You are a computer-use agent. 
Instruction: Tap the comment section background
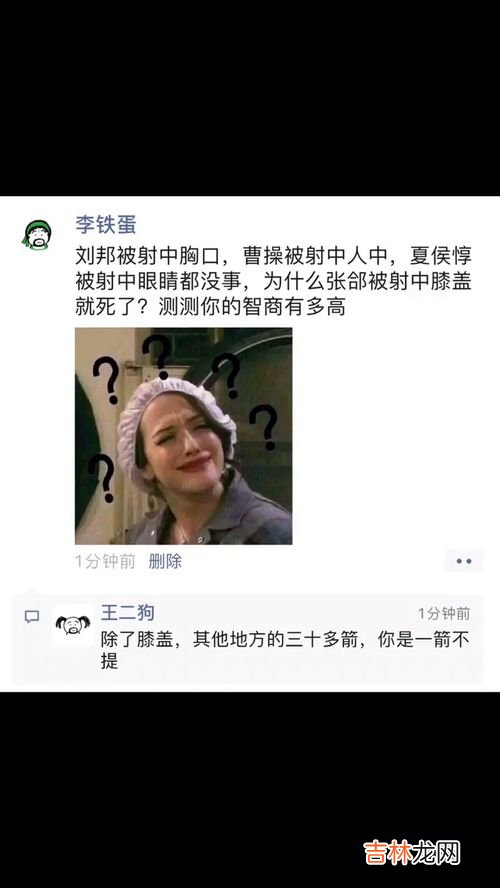[x=248, y=640]
